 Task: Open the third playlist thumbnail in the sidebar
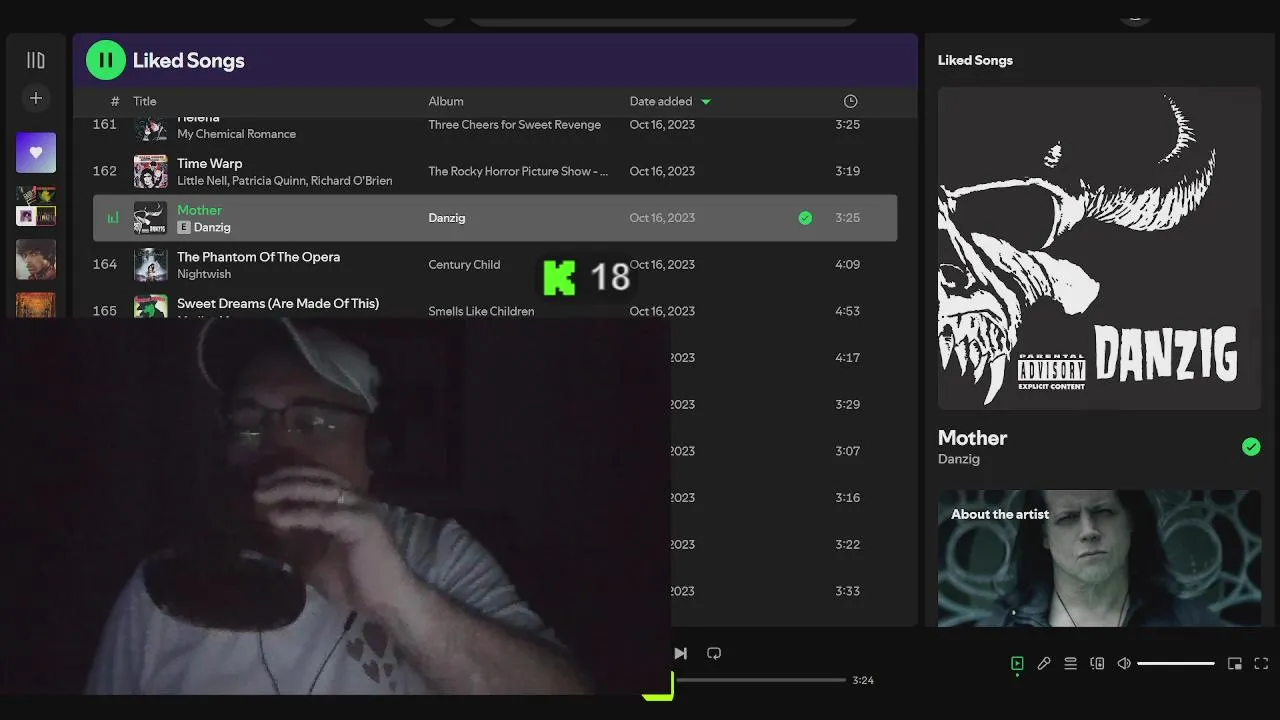click(x=36, y=259)
